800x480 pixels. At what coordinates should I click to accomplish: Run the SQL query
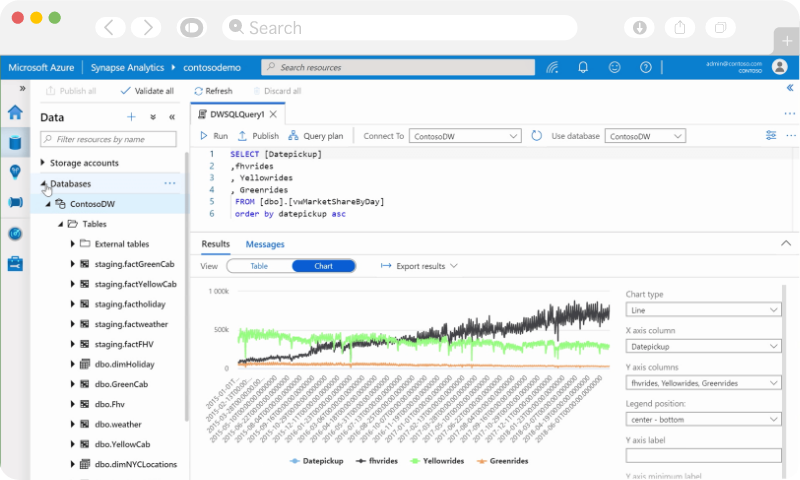point(214,136)
